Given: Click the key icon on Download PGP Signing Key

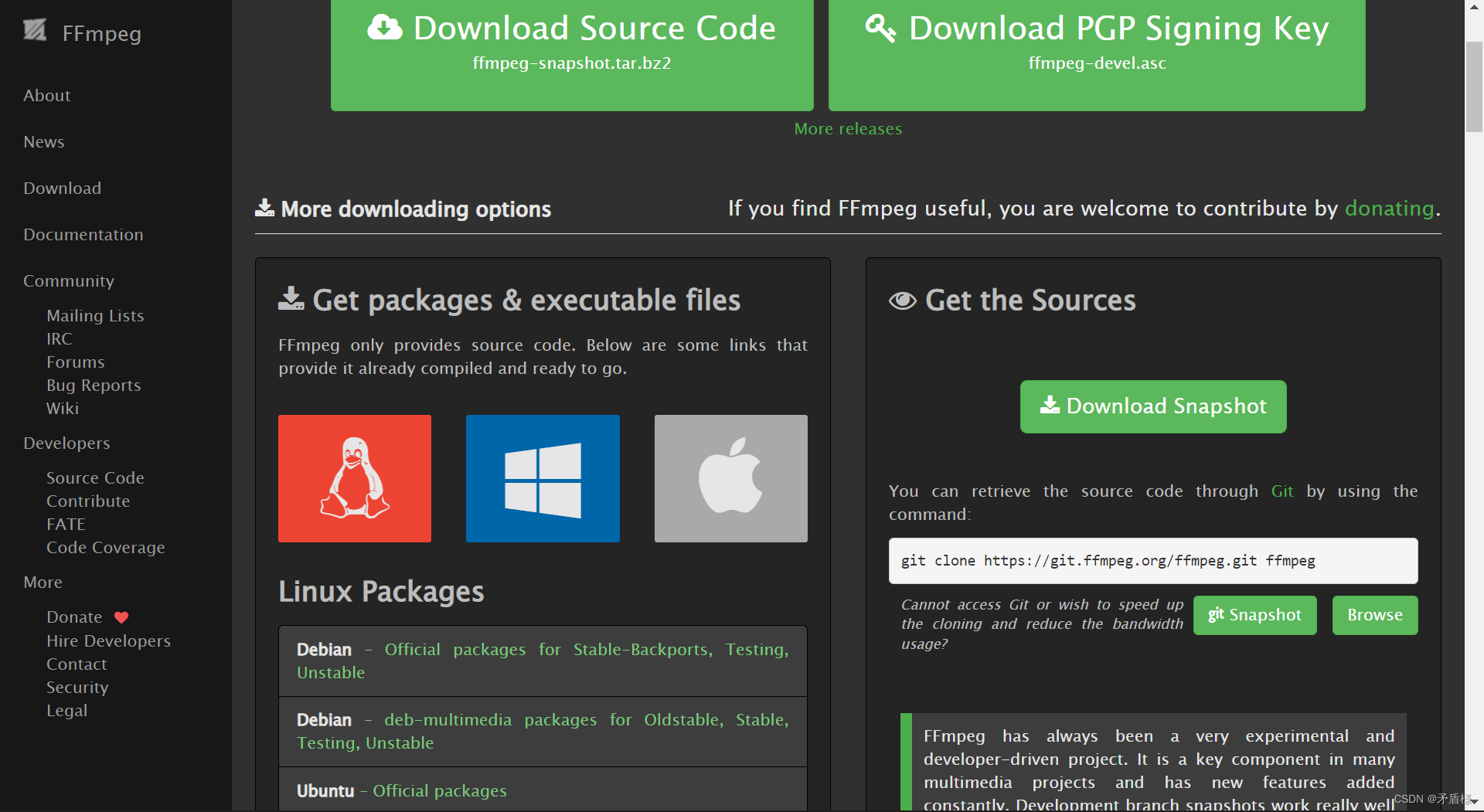Looking at the screenshot, I should pos(880,27).
